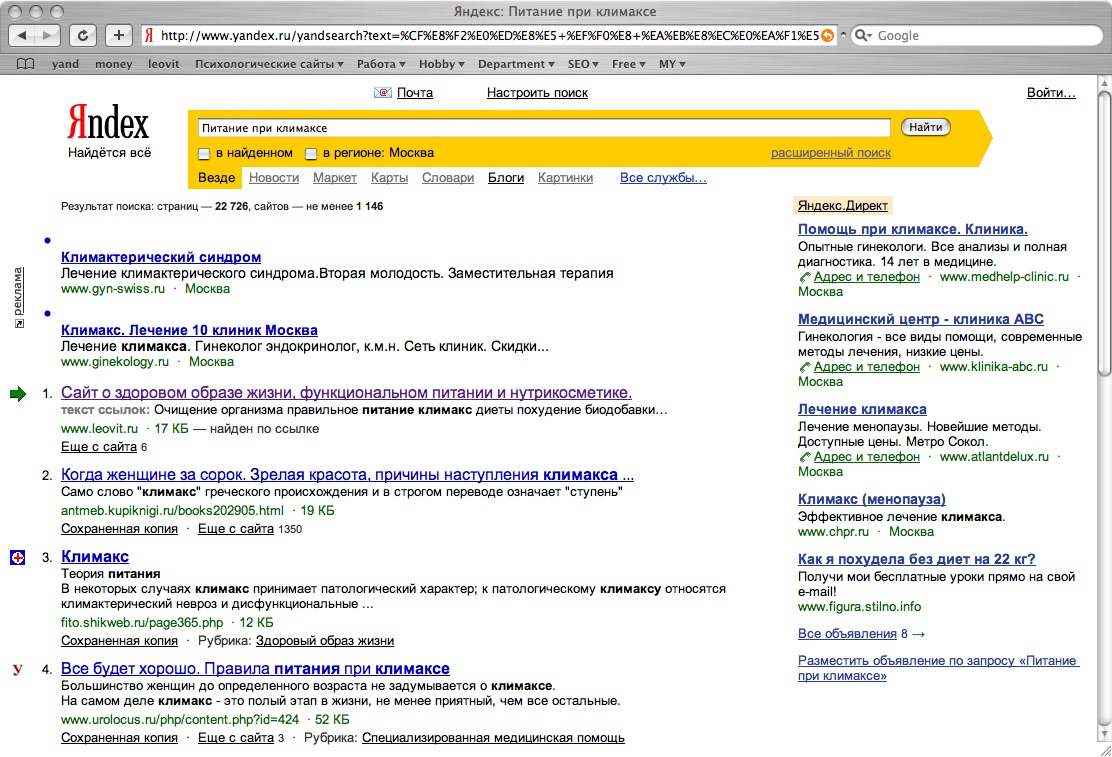Viewport: 1112px width, 757px height.
Task: Open the Настроить поиск link
Action: [x=537, y=92]
